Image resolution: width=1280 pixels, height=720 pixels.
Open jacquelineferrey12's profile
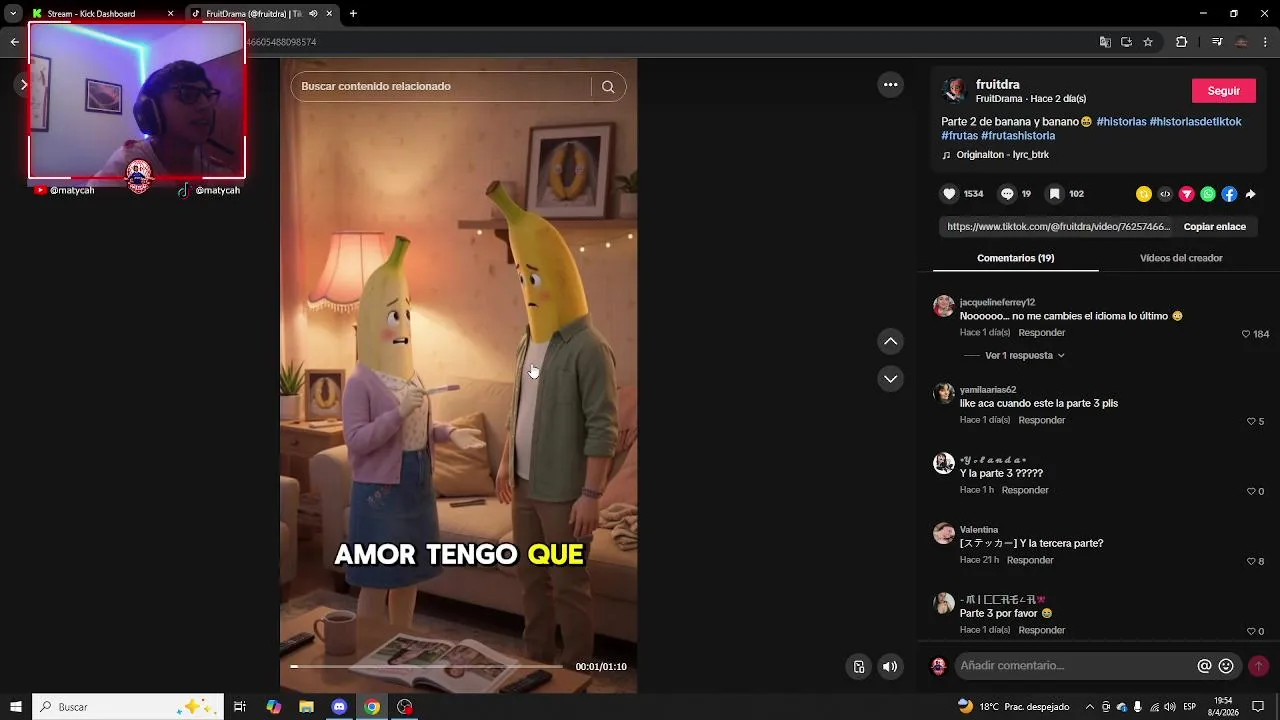point(997,302)
